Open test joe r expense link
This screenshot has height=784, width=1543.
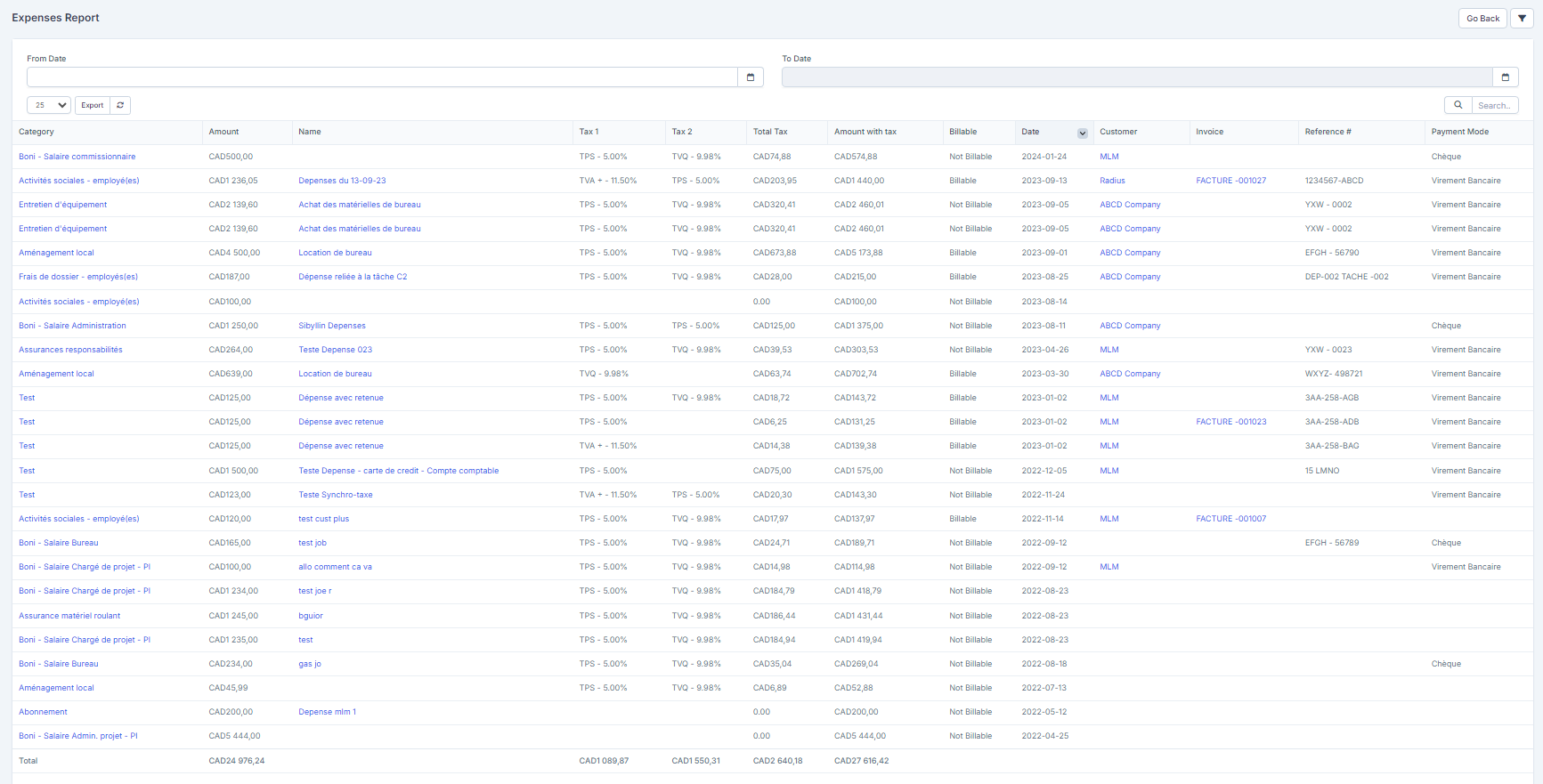pyautogui.click(x=315, y=591)
